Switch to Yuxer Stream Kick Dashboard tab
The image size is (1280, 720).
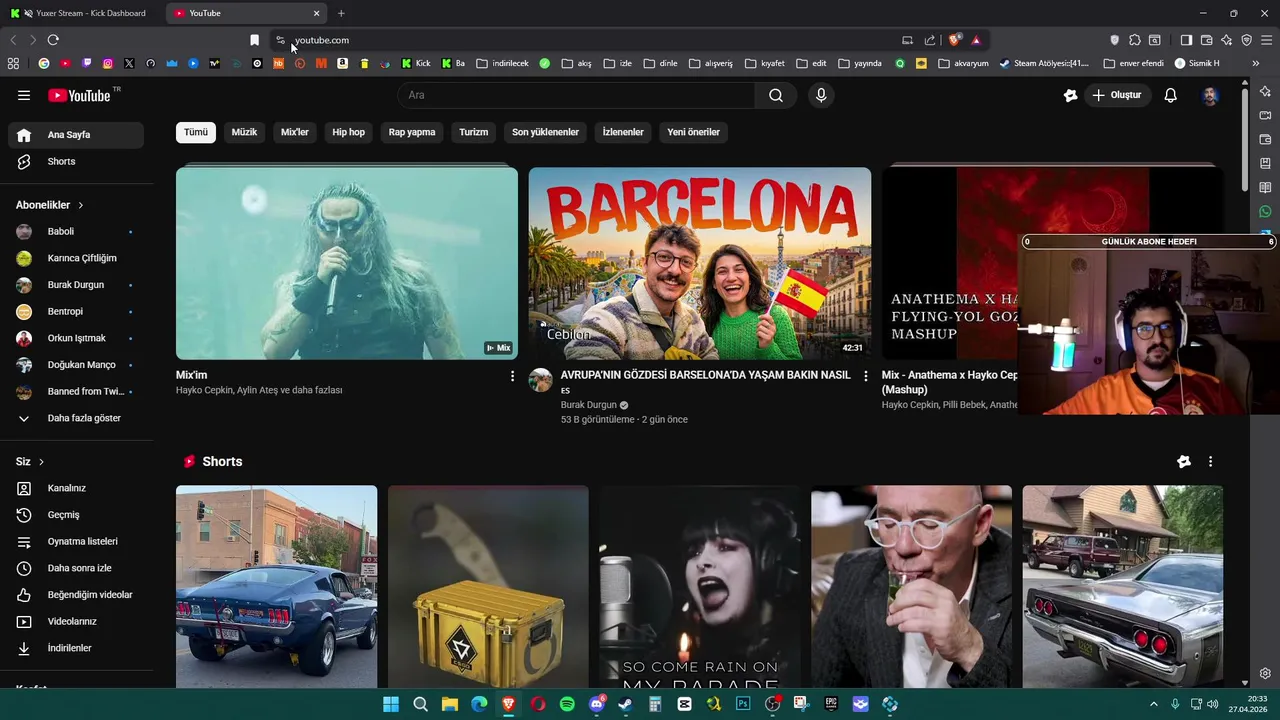pos(84,13)
